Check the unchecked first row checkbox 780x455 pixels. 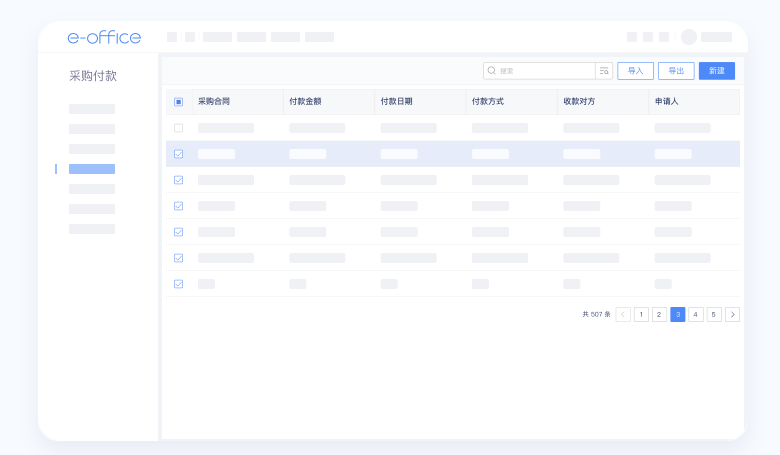(179, 128)
